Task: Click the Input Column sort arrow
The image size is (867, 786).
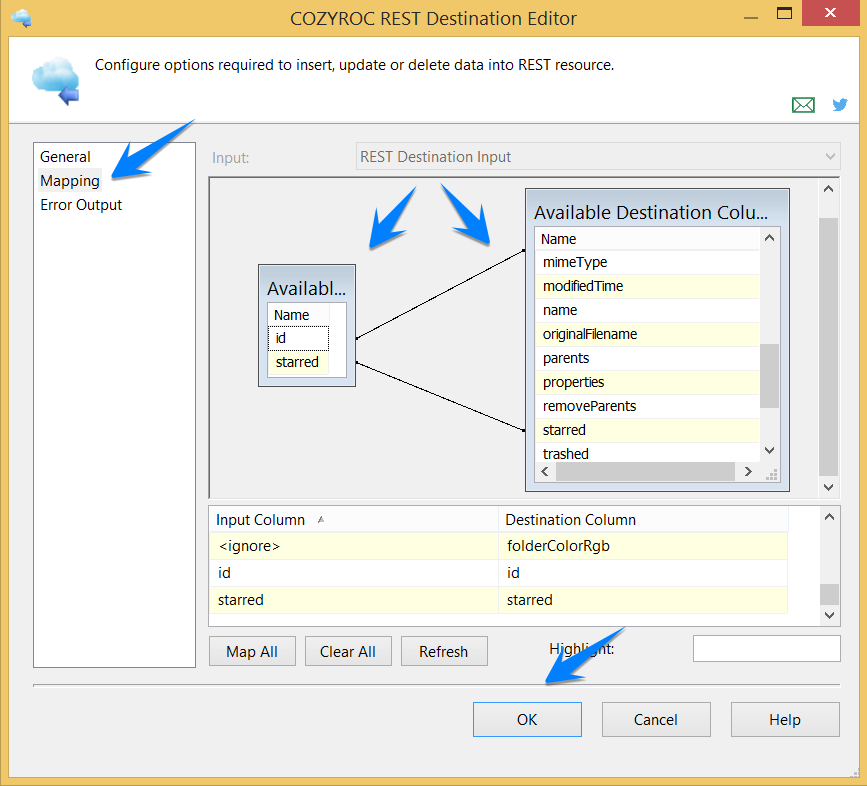Action: point(321,519)
